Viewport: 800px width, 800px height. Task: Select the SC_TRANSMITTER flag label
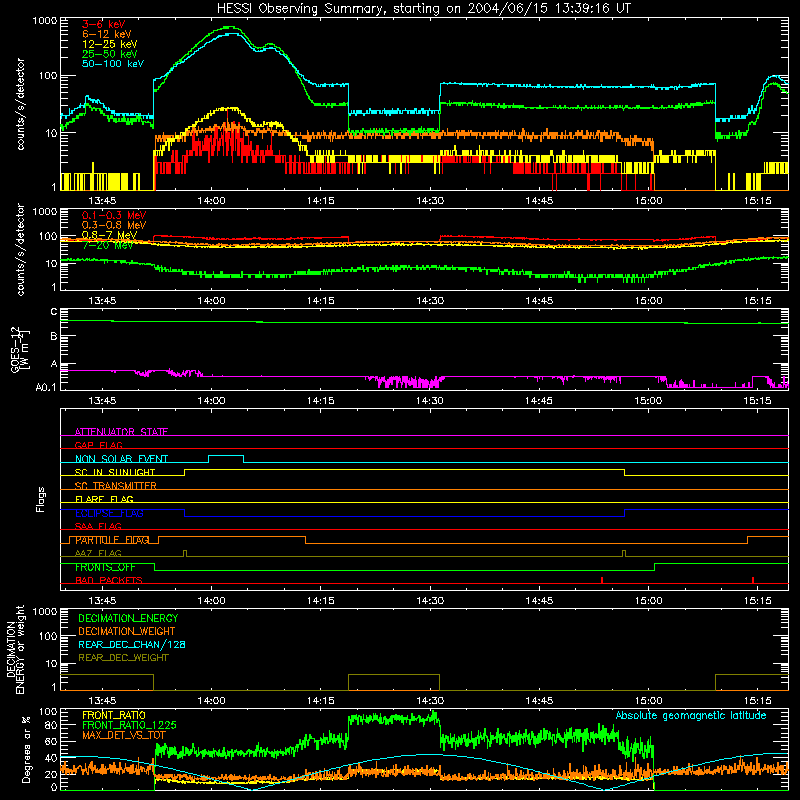click(115, 486)
